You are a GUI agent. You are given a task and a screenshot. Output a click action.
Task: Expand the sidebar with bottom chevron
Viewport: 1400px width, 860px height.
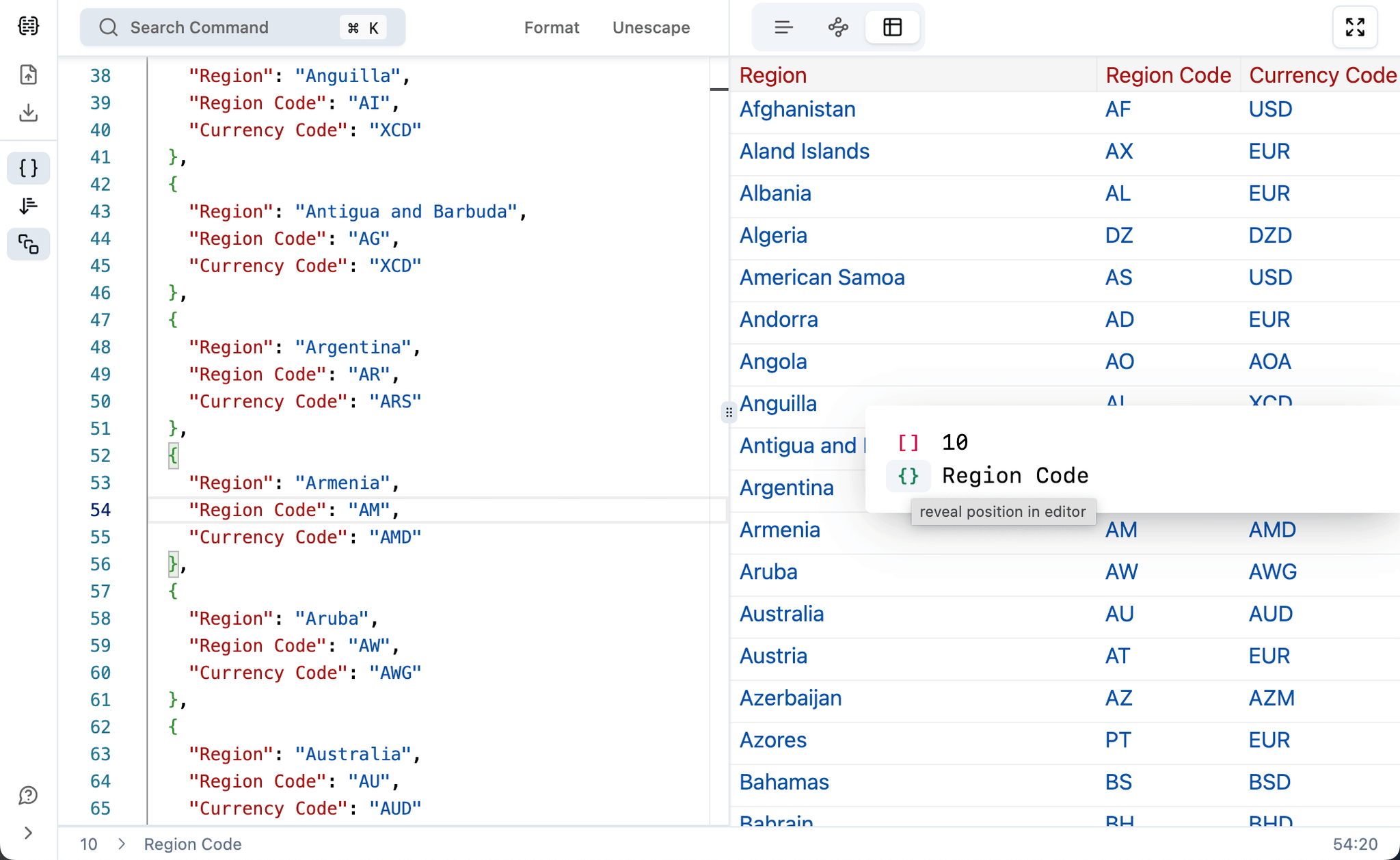click(x=28, y=833)
